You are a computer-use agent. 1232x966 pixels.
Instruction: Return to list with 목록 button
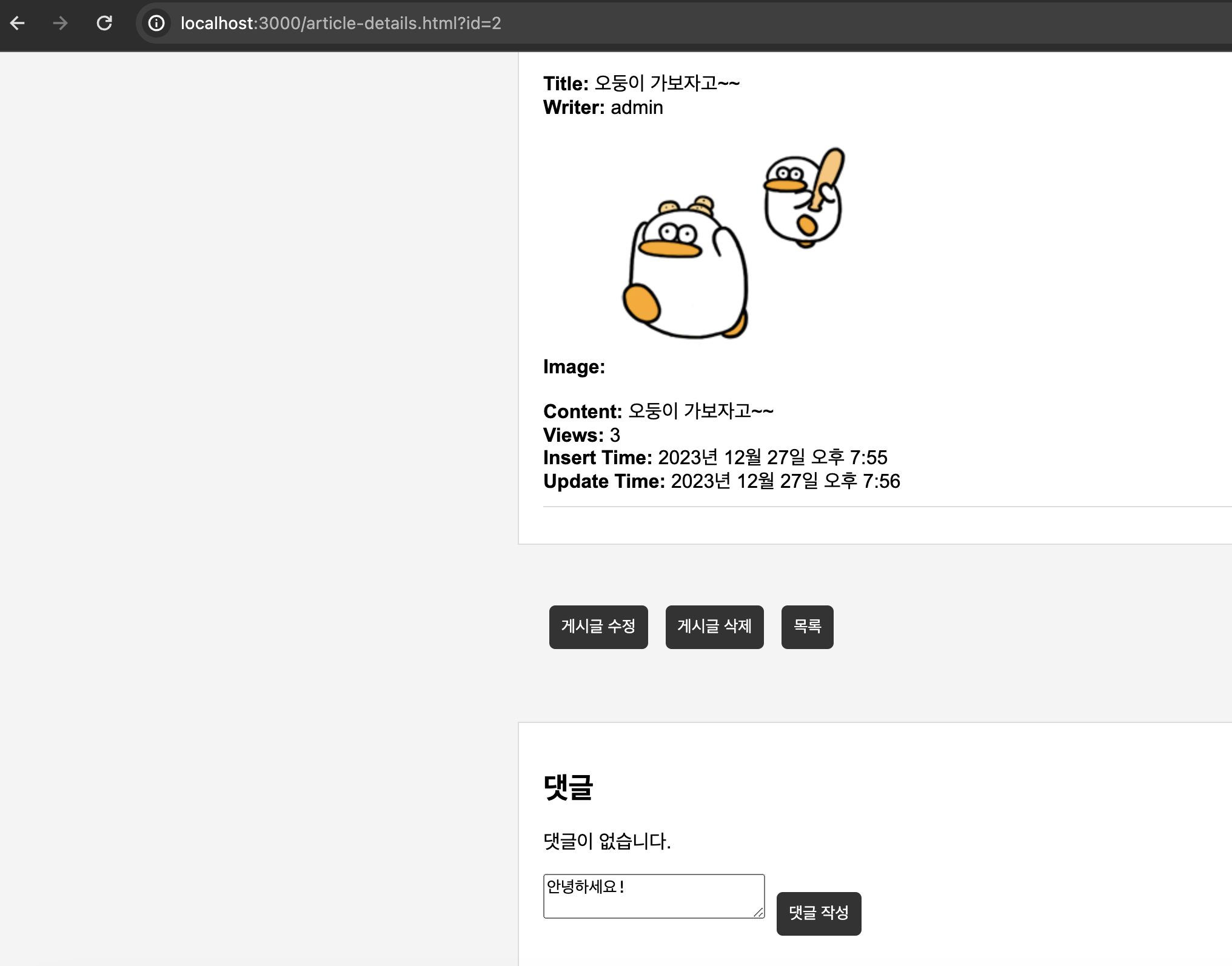(x=807, y=627)
